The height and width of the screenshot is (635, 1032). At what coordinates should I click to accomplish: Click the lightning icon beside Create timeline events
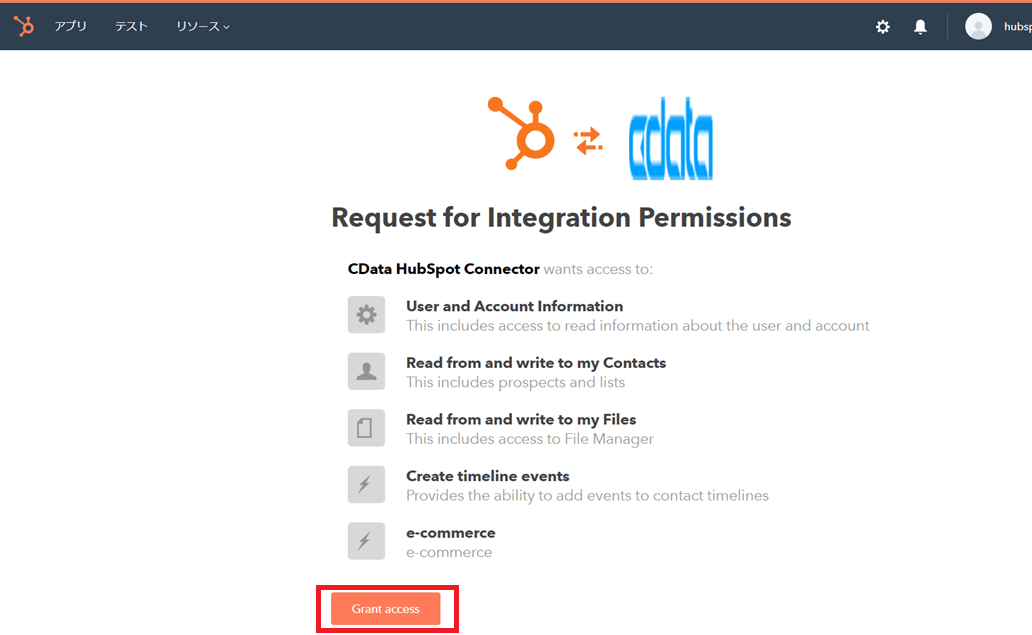click(366, 485)
